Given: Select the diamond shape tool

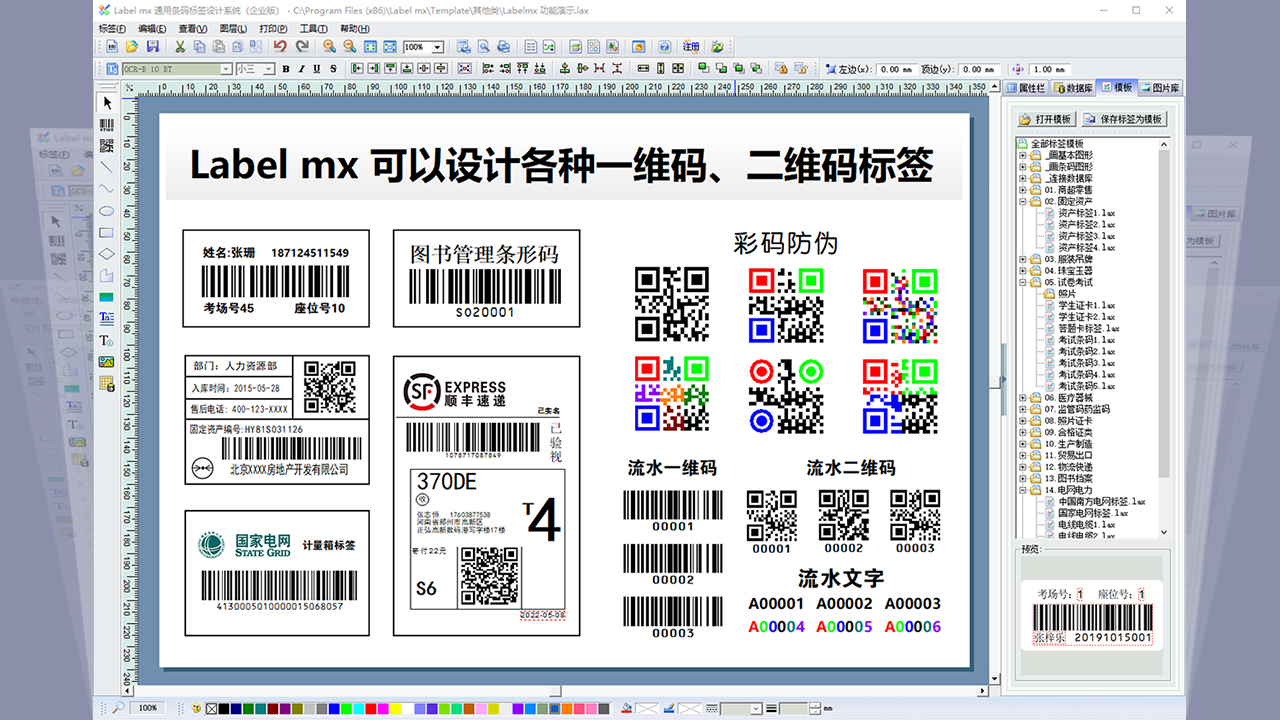Looking at the screenshot, I should click(x=107, y=254).
